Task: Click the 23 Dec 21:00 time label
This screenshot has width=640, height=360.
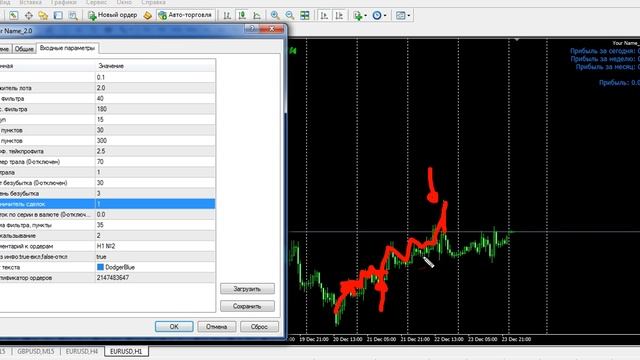Action: click(x=516, y=339)
